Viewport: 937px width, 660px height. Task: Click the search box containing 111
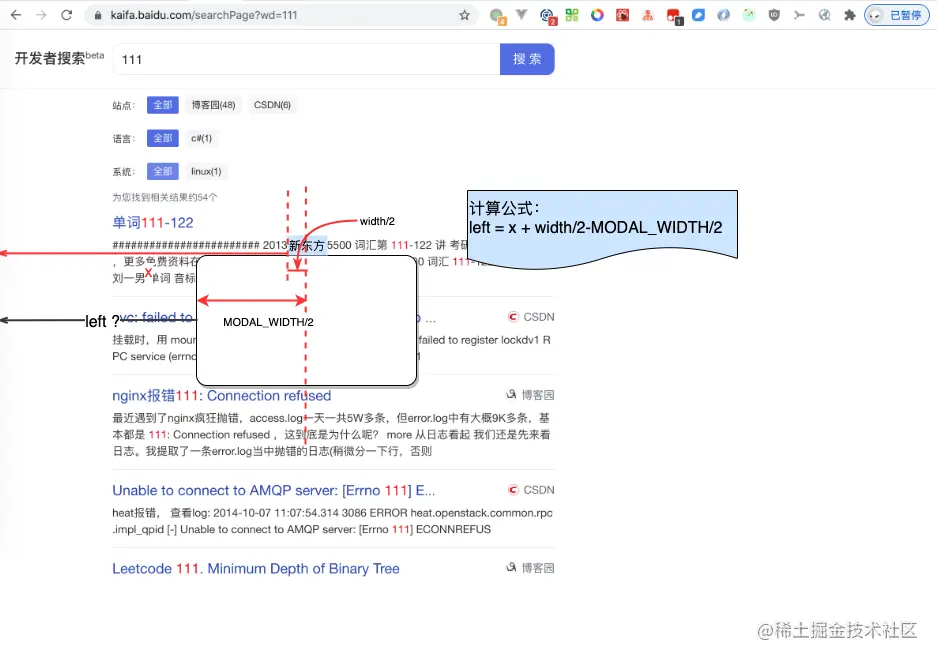click(306, 59)
